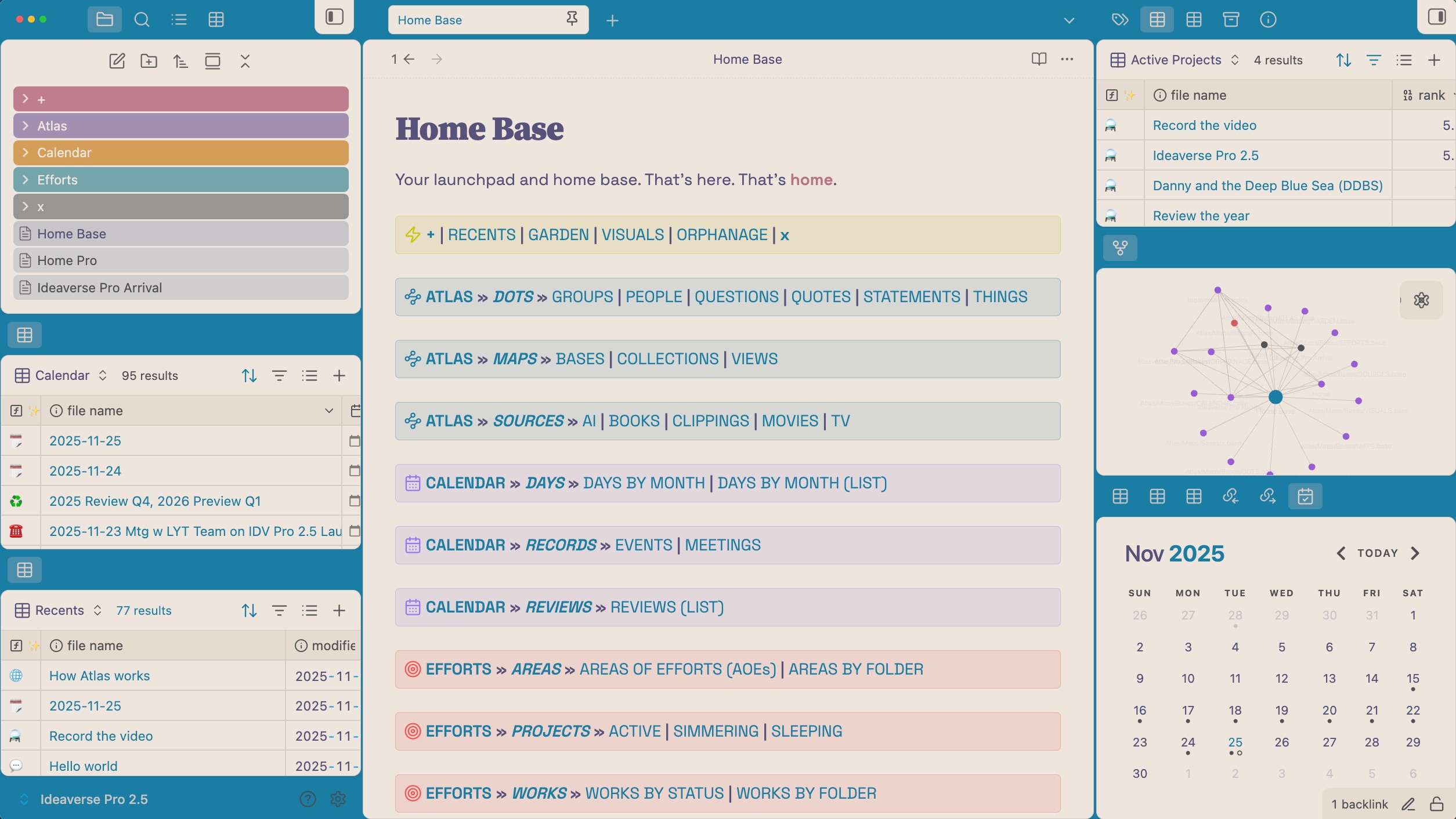Toggle the left sidebar
Screen dimensions: 1456x819
click(334, 17)
